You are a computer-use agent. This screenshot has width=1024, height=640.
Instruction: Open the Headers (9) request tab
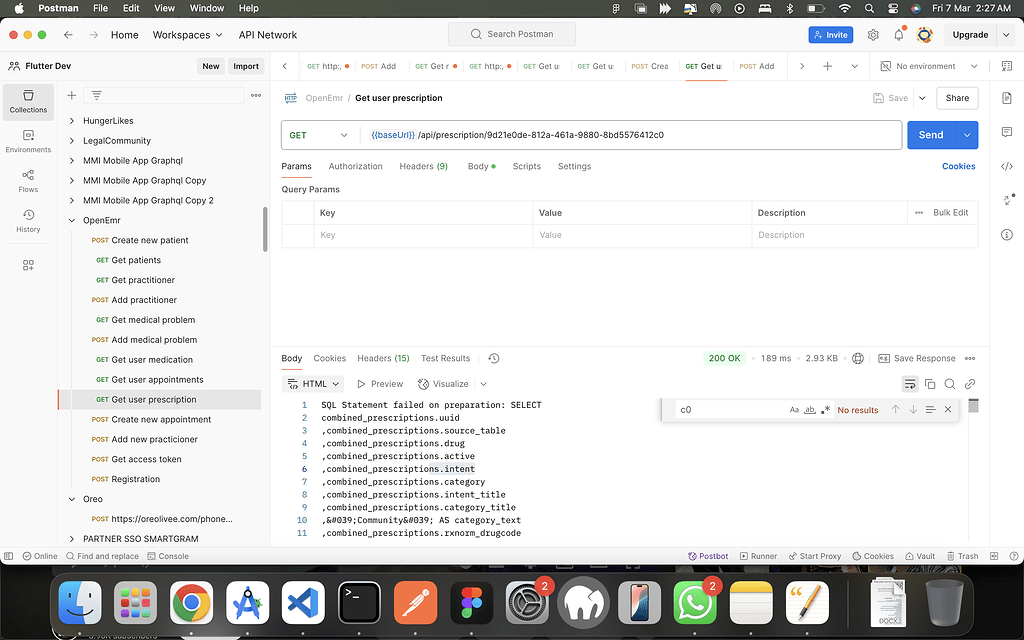pos(423,166)
